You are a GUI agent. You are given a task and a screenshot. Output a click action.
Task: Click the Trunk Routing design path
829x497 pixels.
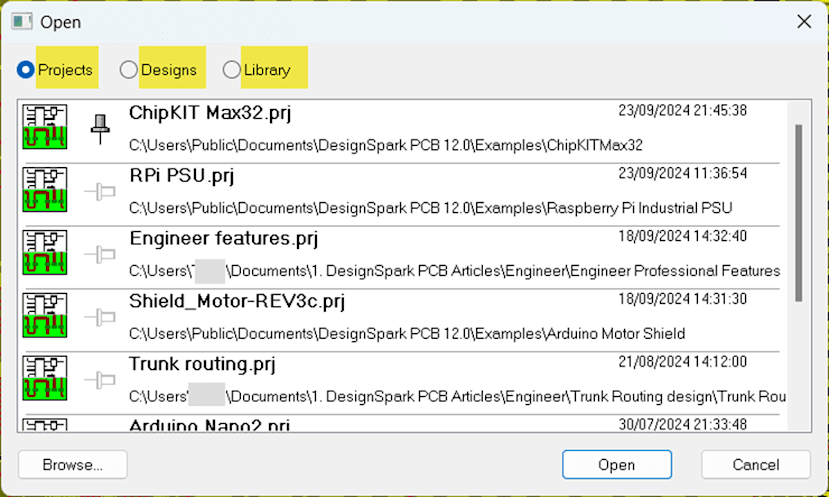pos(457,397)
